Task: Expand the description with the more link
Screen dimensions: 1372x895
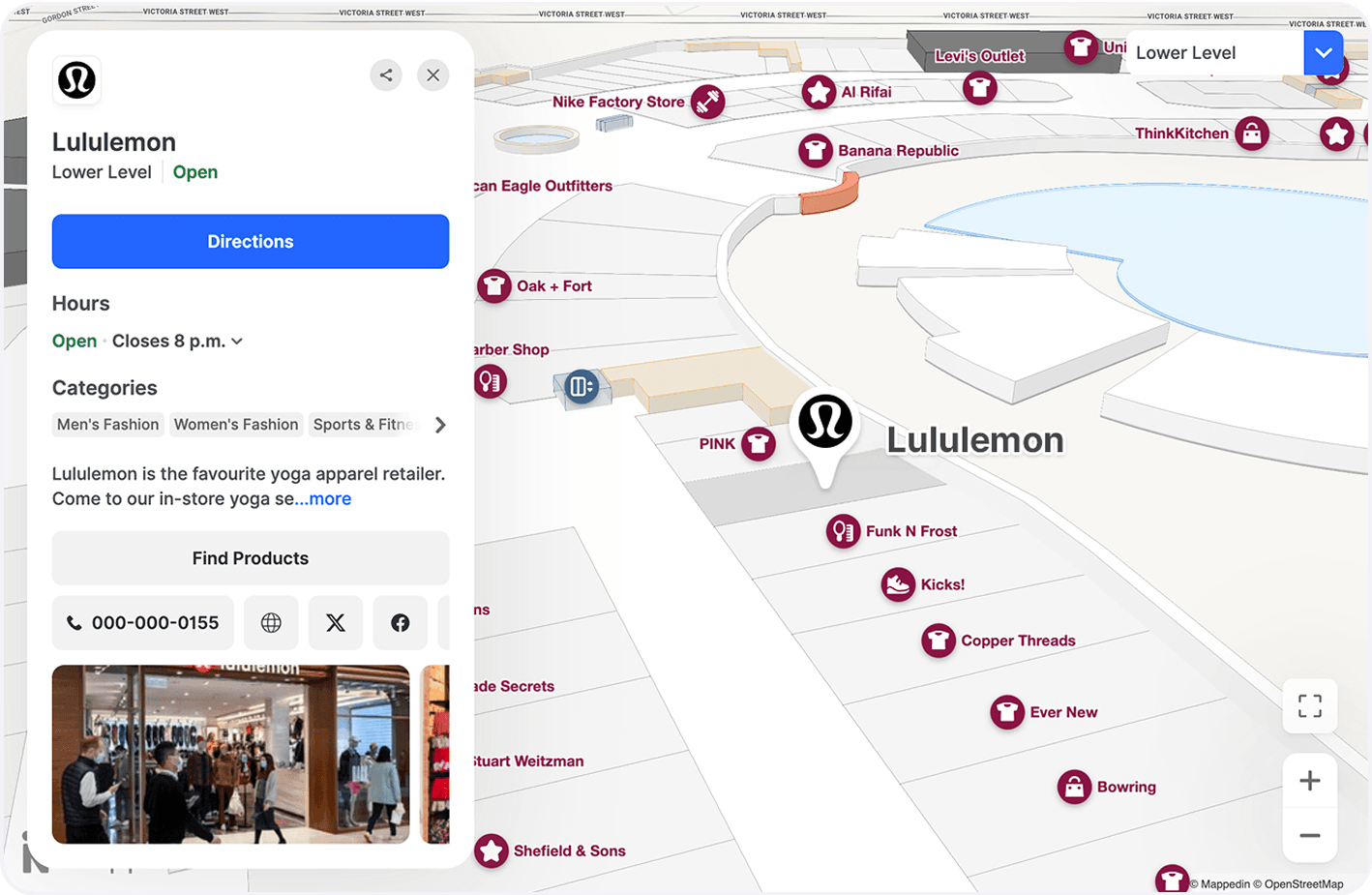Action: 323,498
